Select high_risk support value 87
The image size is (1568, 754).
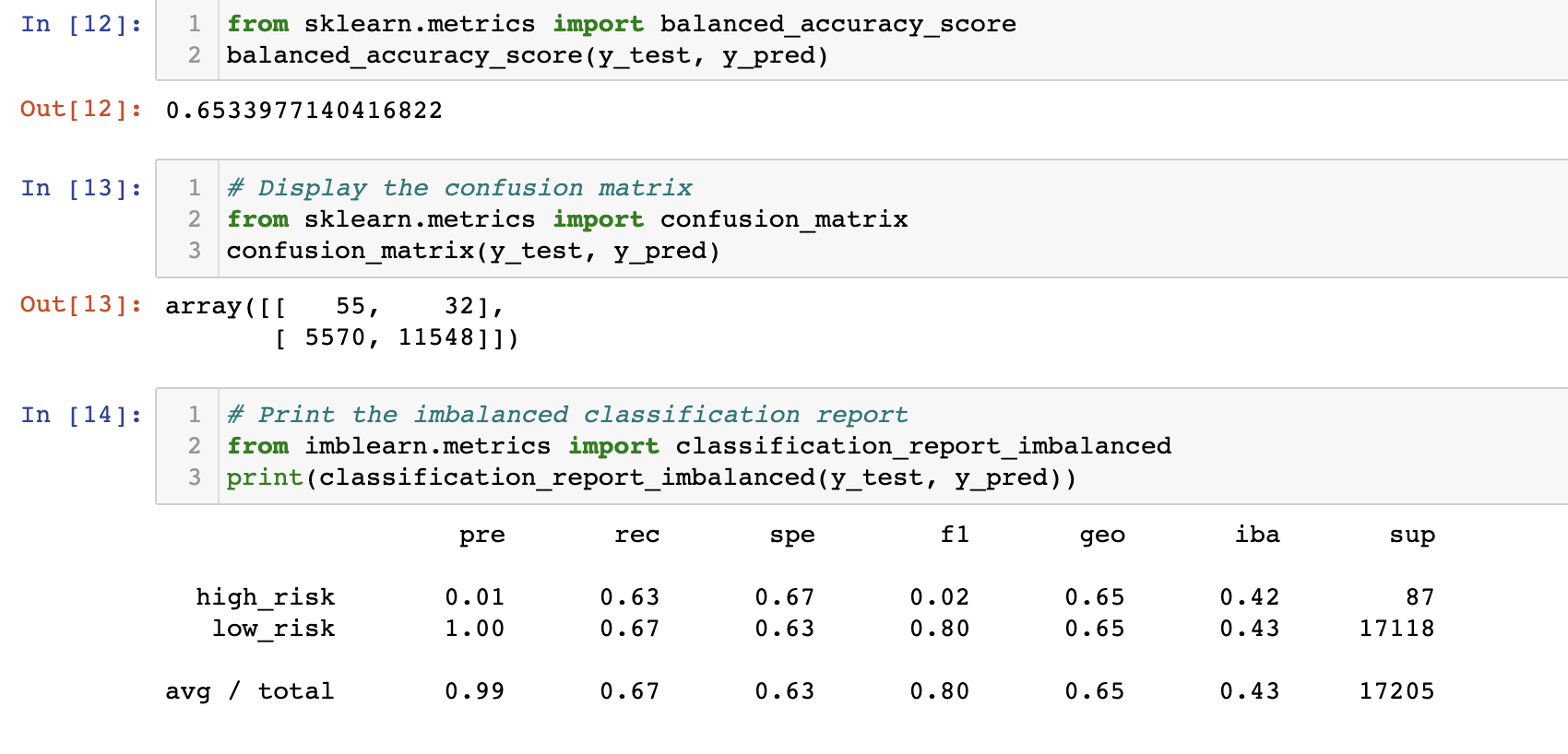pos(1420,597)
